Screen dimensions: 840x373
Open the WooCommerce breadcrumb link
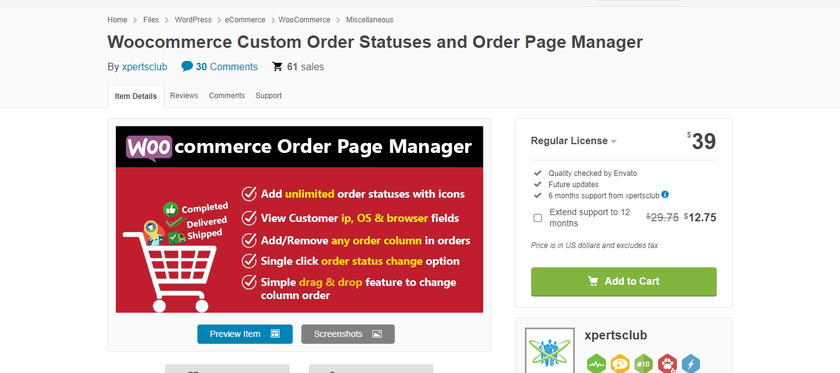pos(304,20)
